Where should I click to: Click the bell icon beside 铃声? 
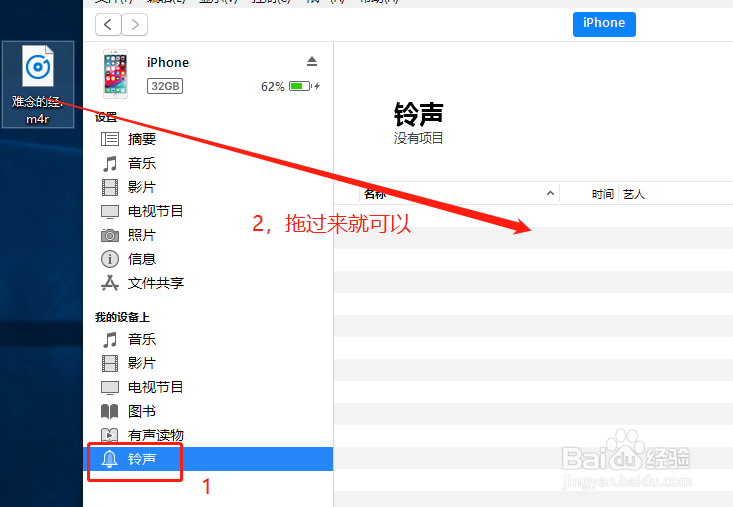coord(109,459)
